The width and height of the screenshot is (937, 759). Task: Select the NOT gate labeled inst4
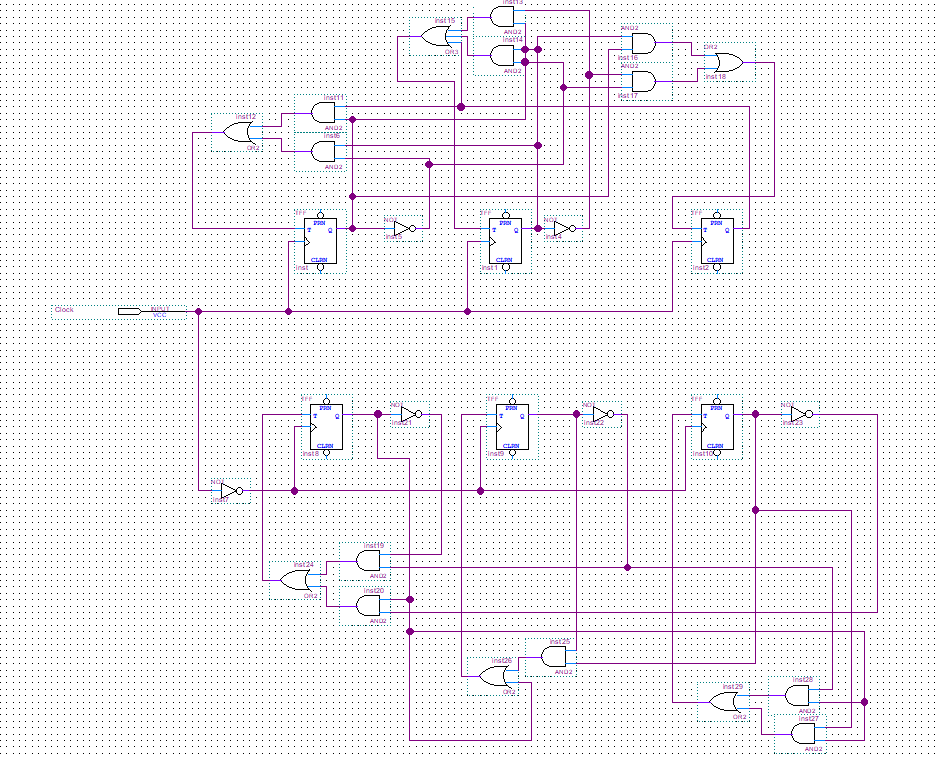(x=563, y=228)
